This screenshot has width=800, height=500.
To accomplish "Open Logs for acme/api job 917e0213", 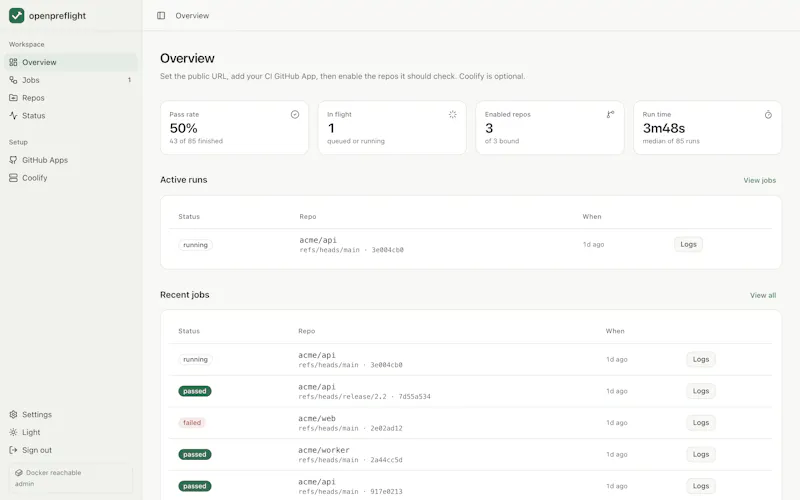I will [701, 486].
